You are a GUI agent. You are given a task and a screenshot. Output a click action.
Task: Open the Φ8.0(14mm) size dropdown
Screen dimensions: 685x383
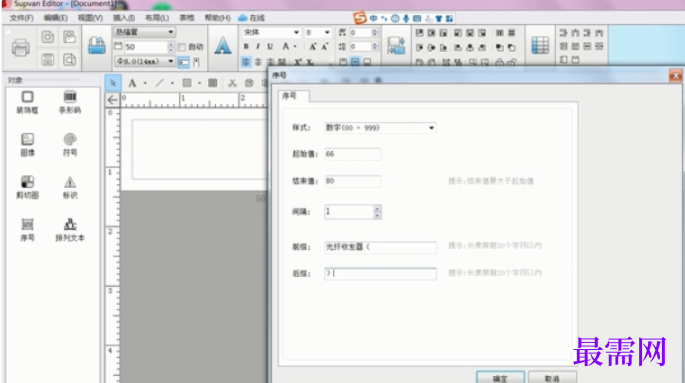pyautogui.click(x=145, y=62)
